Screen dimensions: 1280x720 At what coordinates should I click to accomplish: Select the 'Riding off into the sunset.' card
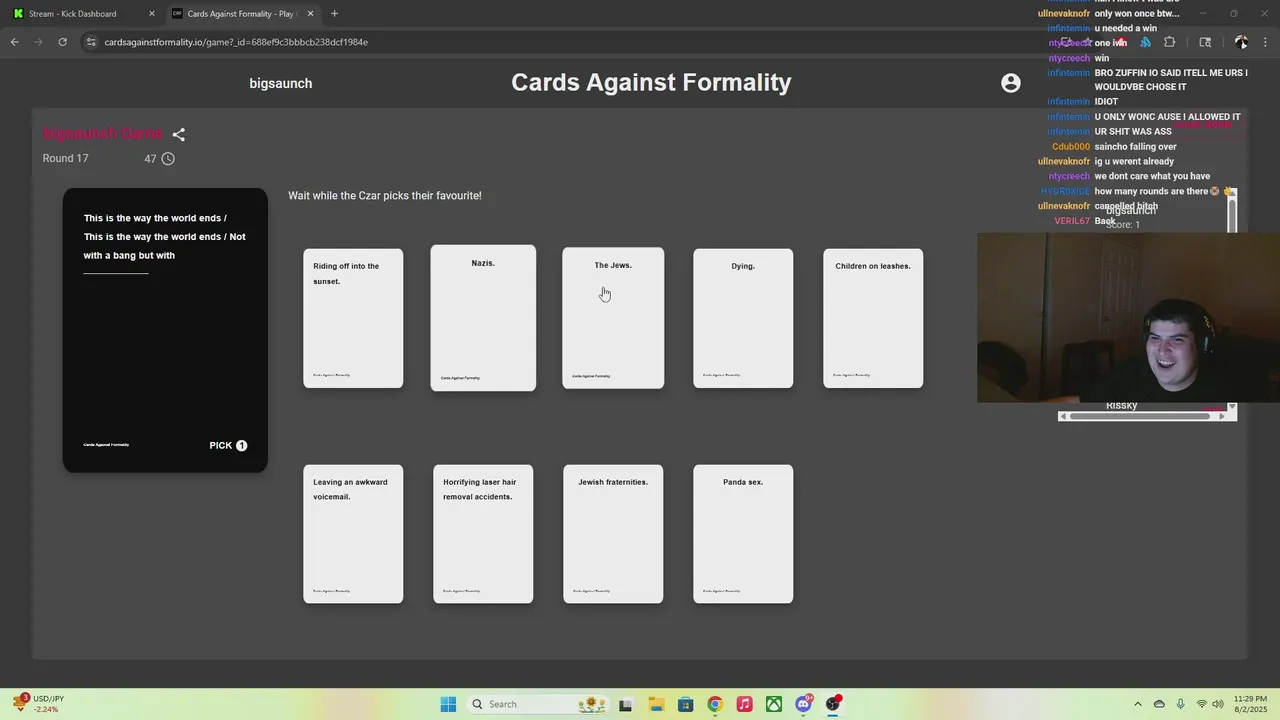coord(353,318)
